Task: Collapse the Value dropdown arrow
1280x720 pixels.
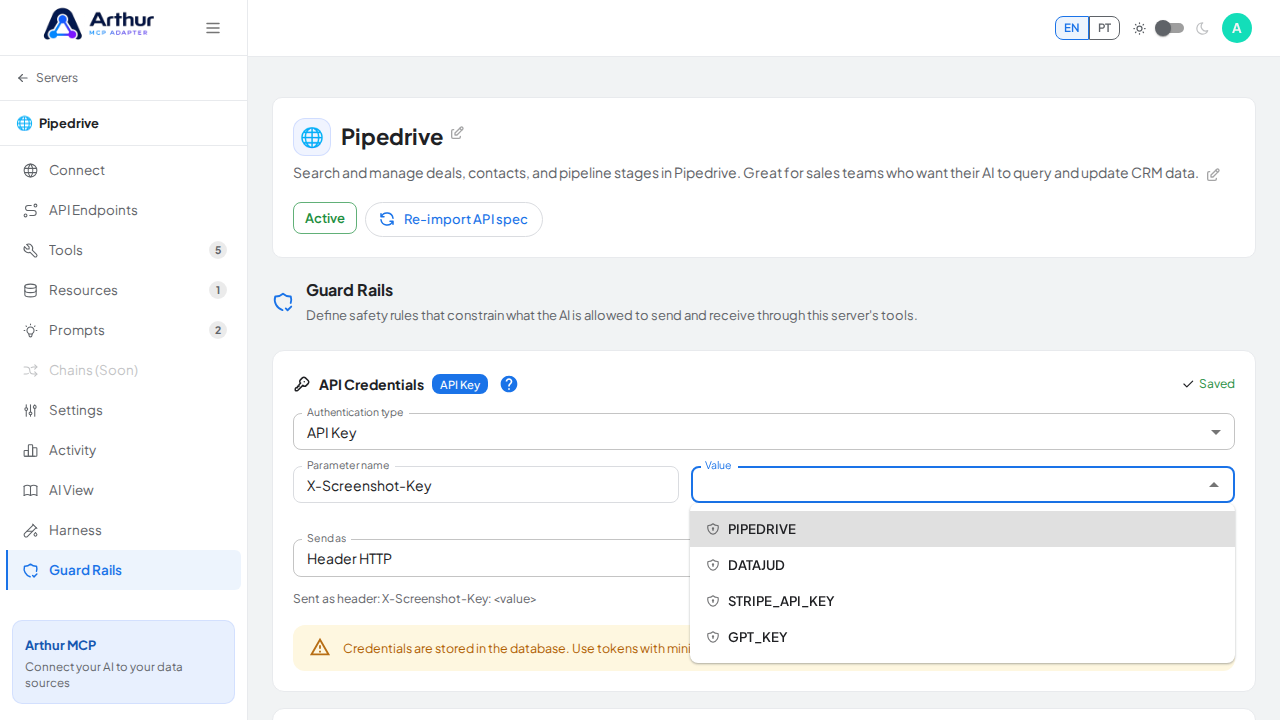Action: 1214,485
